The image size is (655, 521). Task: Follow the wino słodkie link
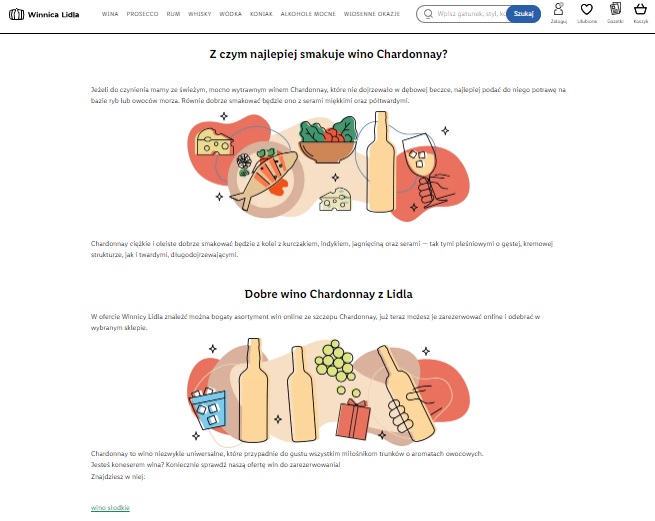click(x=110, y=508)
